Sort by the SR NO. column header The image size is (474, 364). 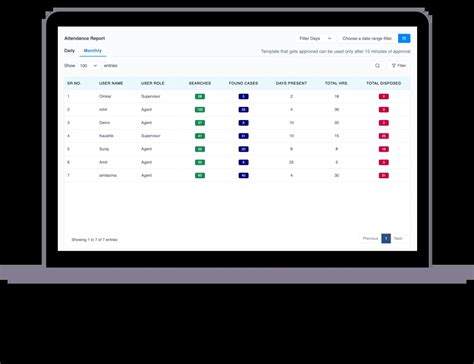pos(74,83)
